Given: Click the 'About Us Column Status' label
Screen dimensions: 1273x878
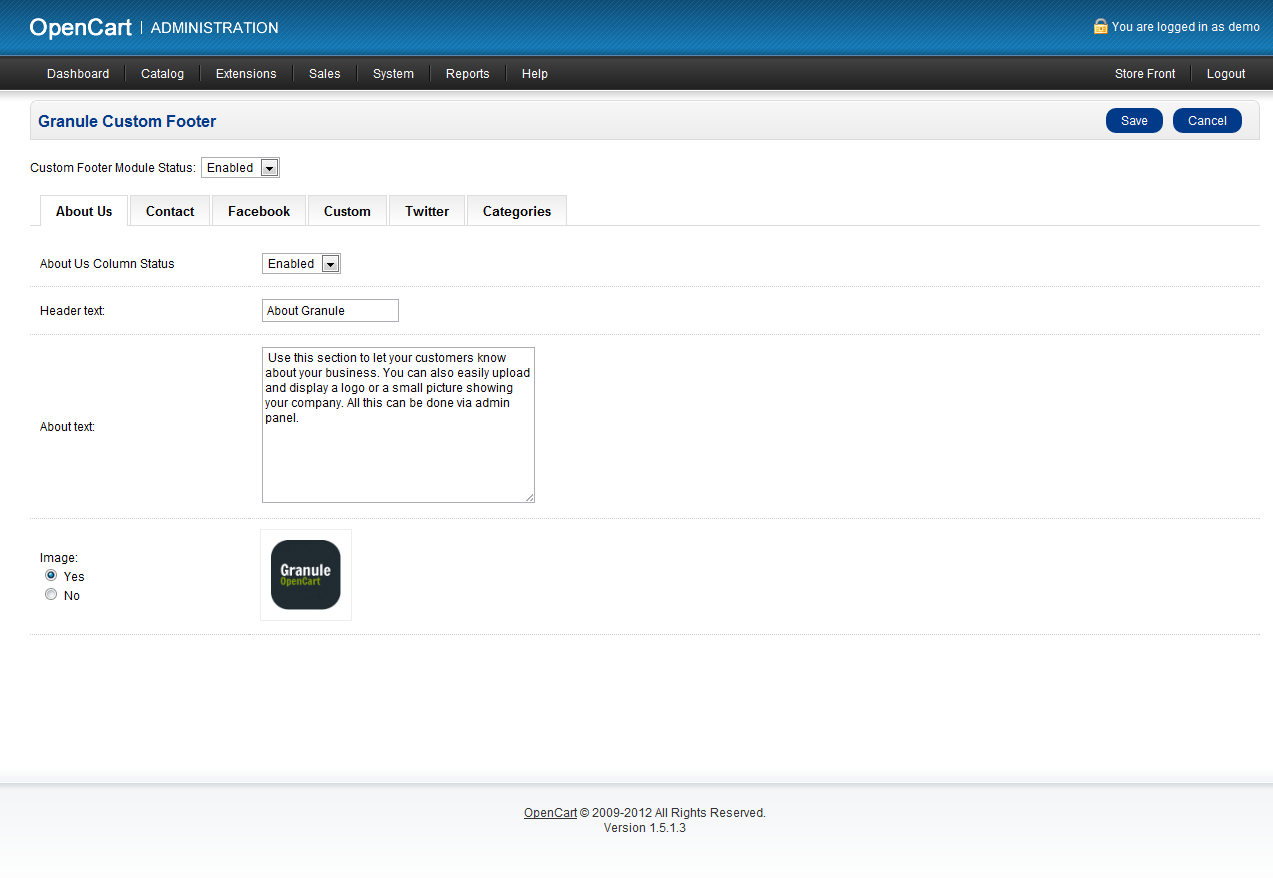Looking at the screenshot, I should point(107,264).
